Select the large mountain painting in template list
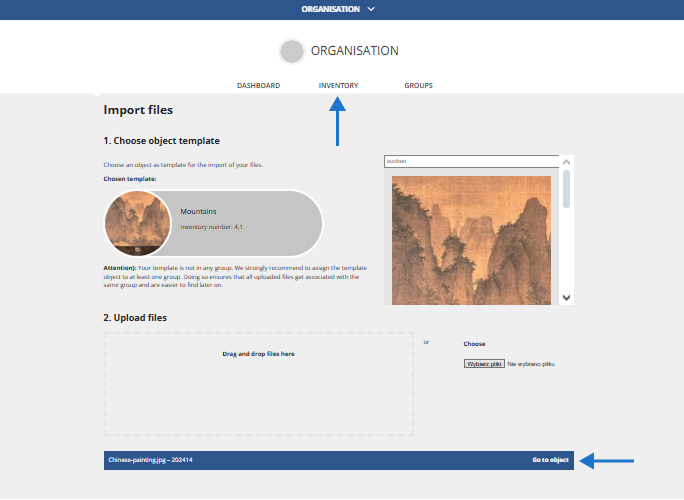The image size is (684, 500). pyautogui.click(x=470, y=240)
